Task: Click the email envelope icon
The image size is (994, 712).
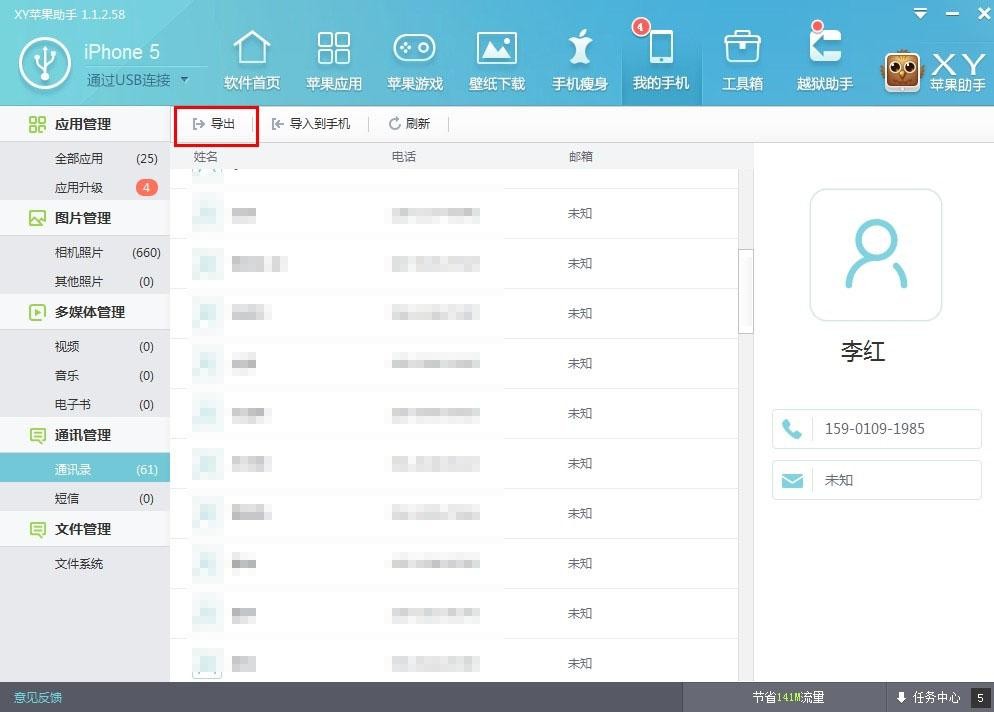Action: (x=792, y=481)
